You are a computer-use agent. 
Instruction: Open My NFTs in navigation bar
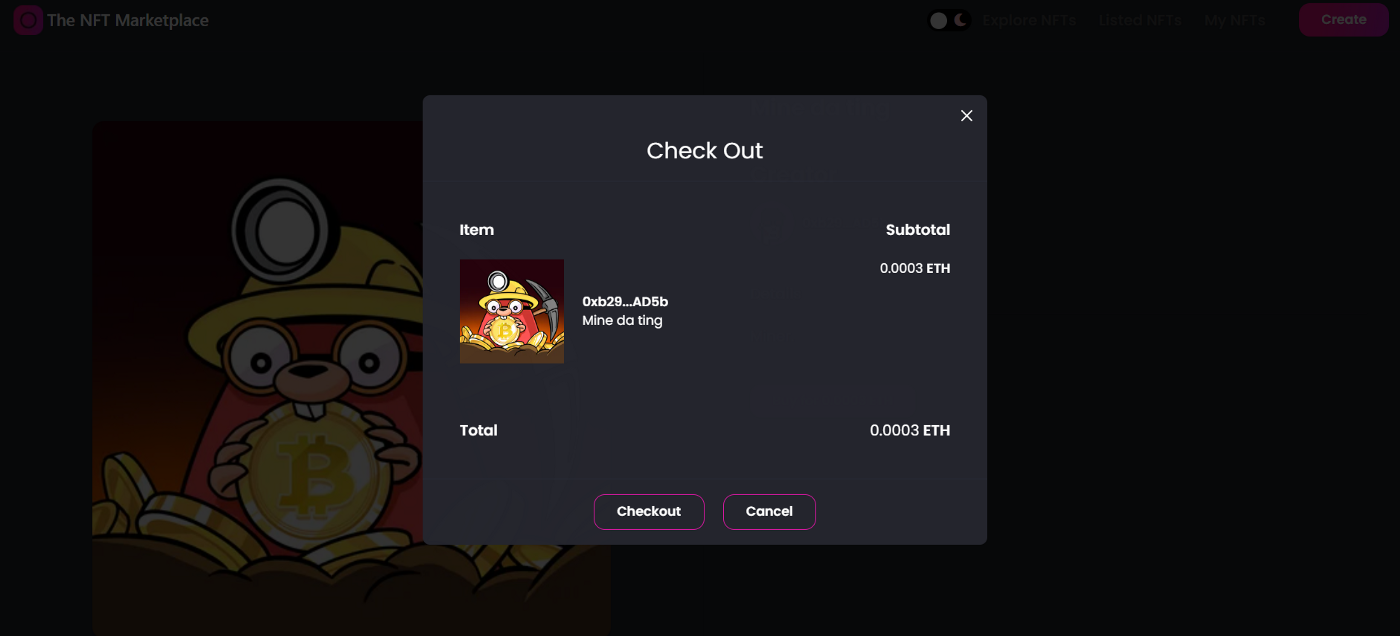(x=1235, y=20)
